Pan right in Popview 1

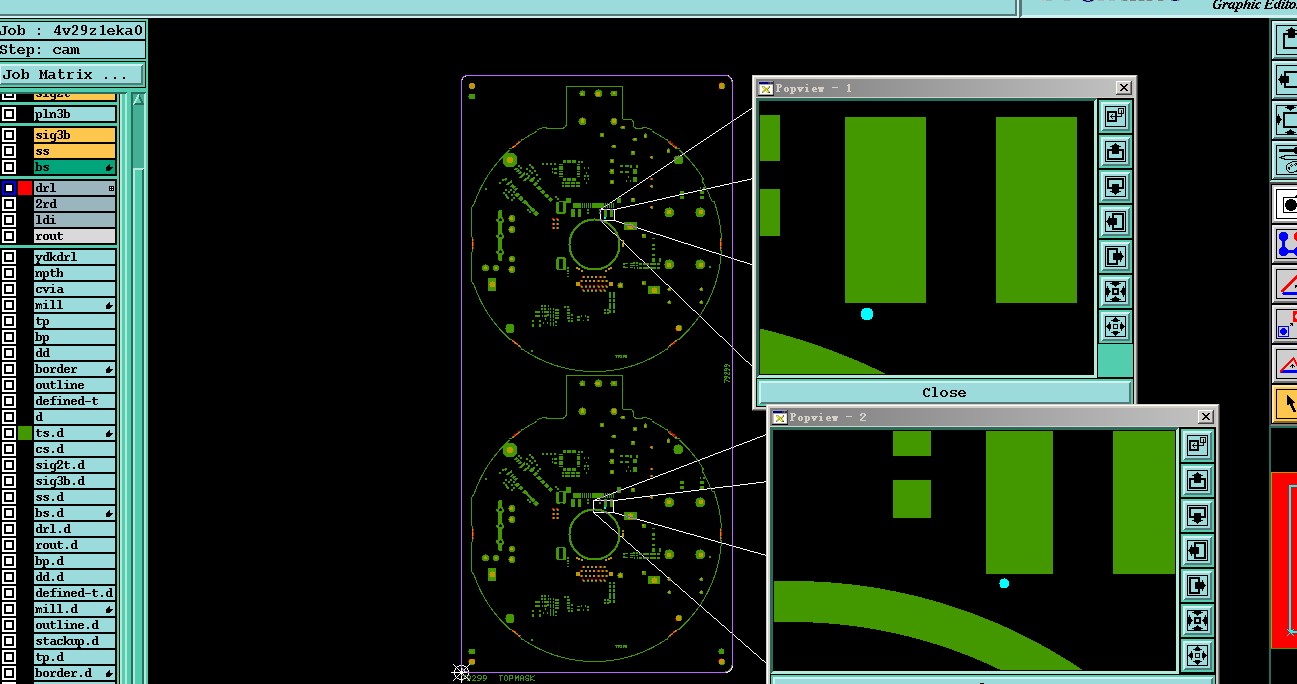click(x=1115, y=257)
